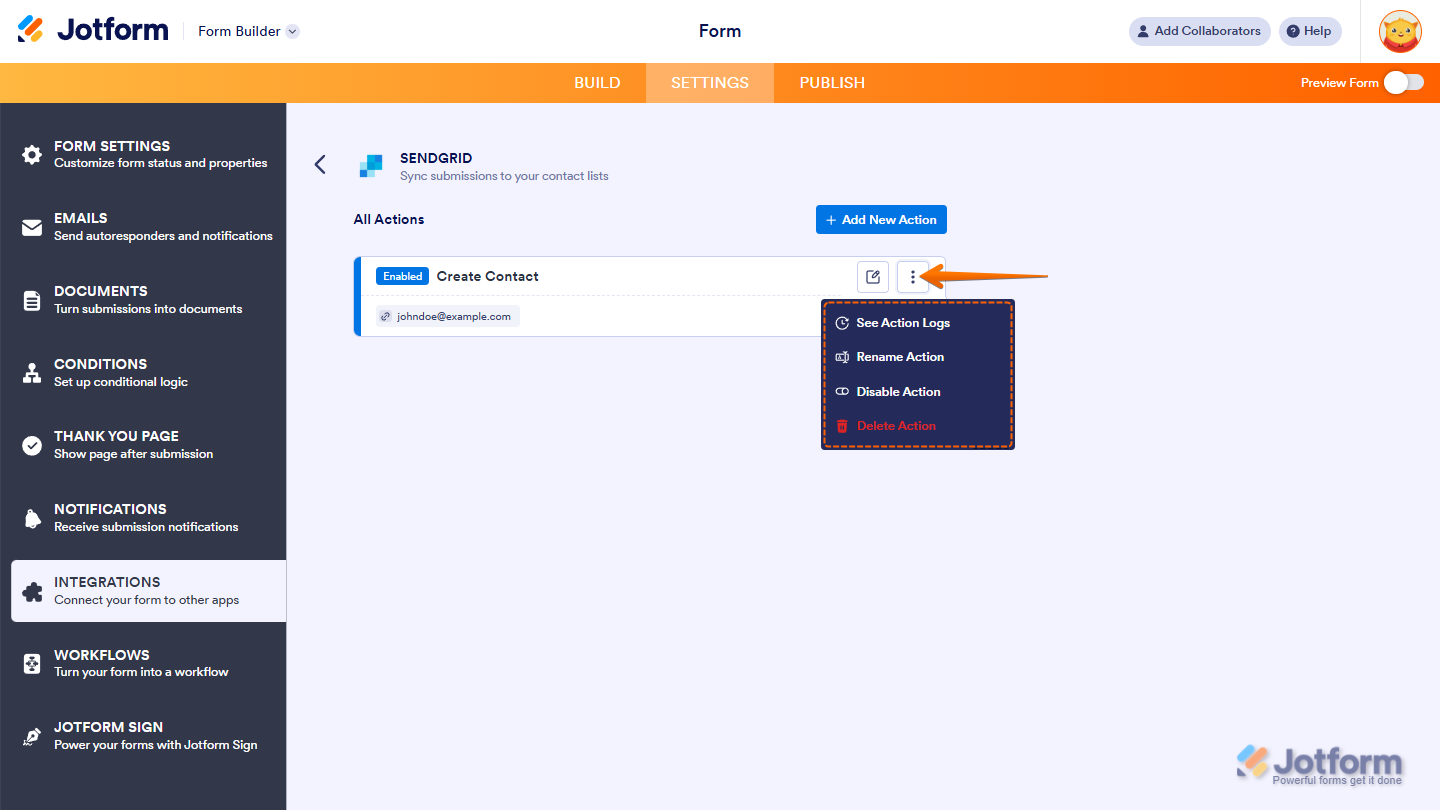Select Rename Action from the menu
Viewport: 1440px width, 810px height.
(900, 357)
